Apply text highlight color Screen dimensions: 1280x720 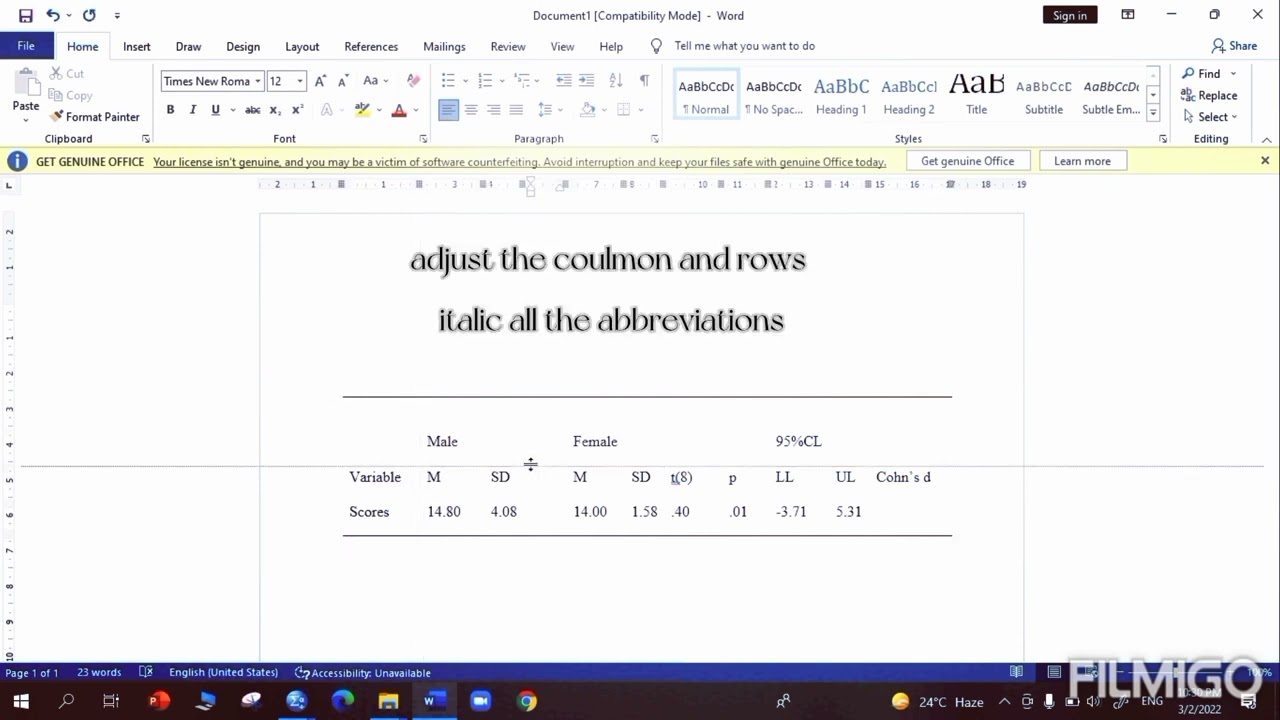click(x=362, y=109)
